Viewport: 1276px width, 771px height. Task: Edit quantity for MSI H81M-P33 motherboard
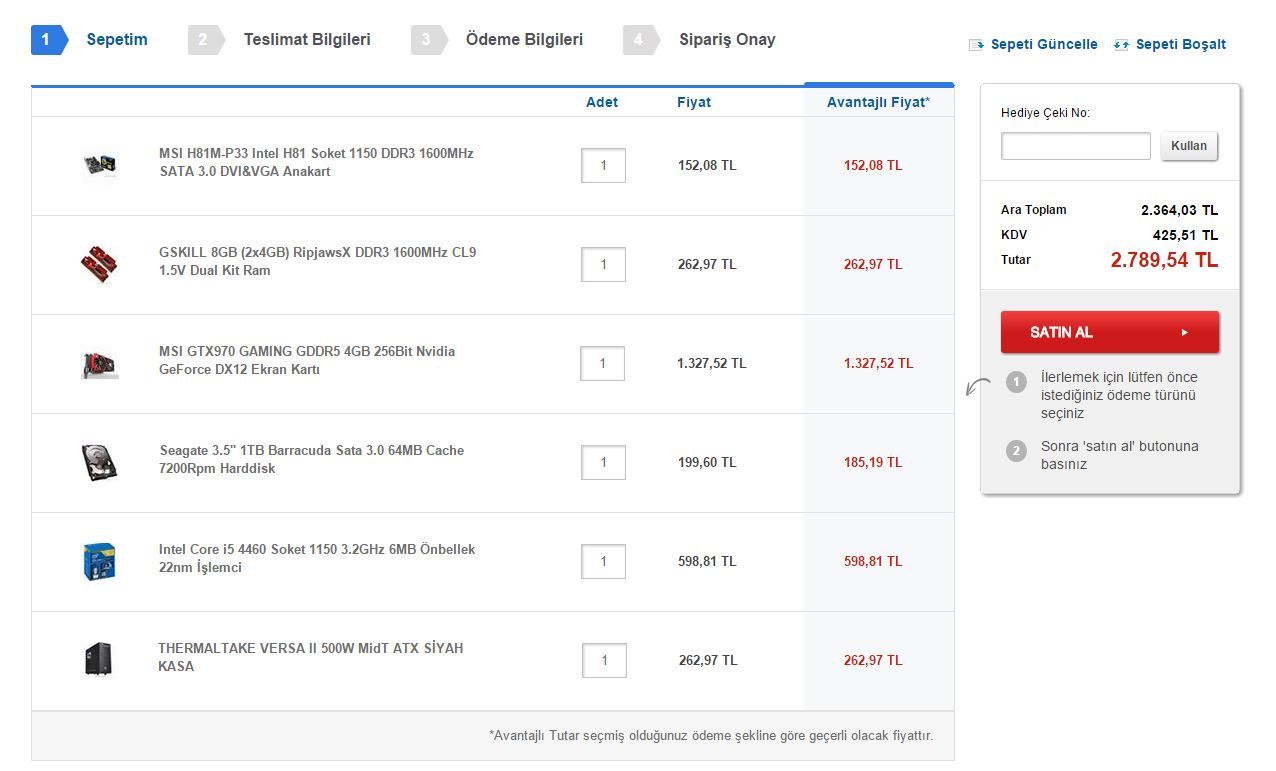coord(603,166)
